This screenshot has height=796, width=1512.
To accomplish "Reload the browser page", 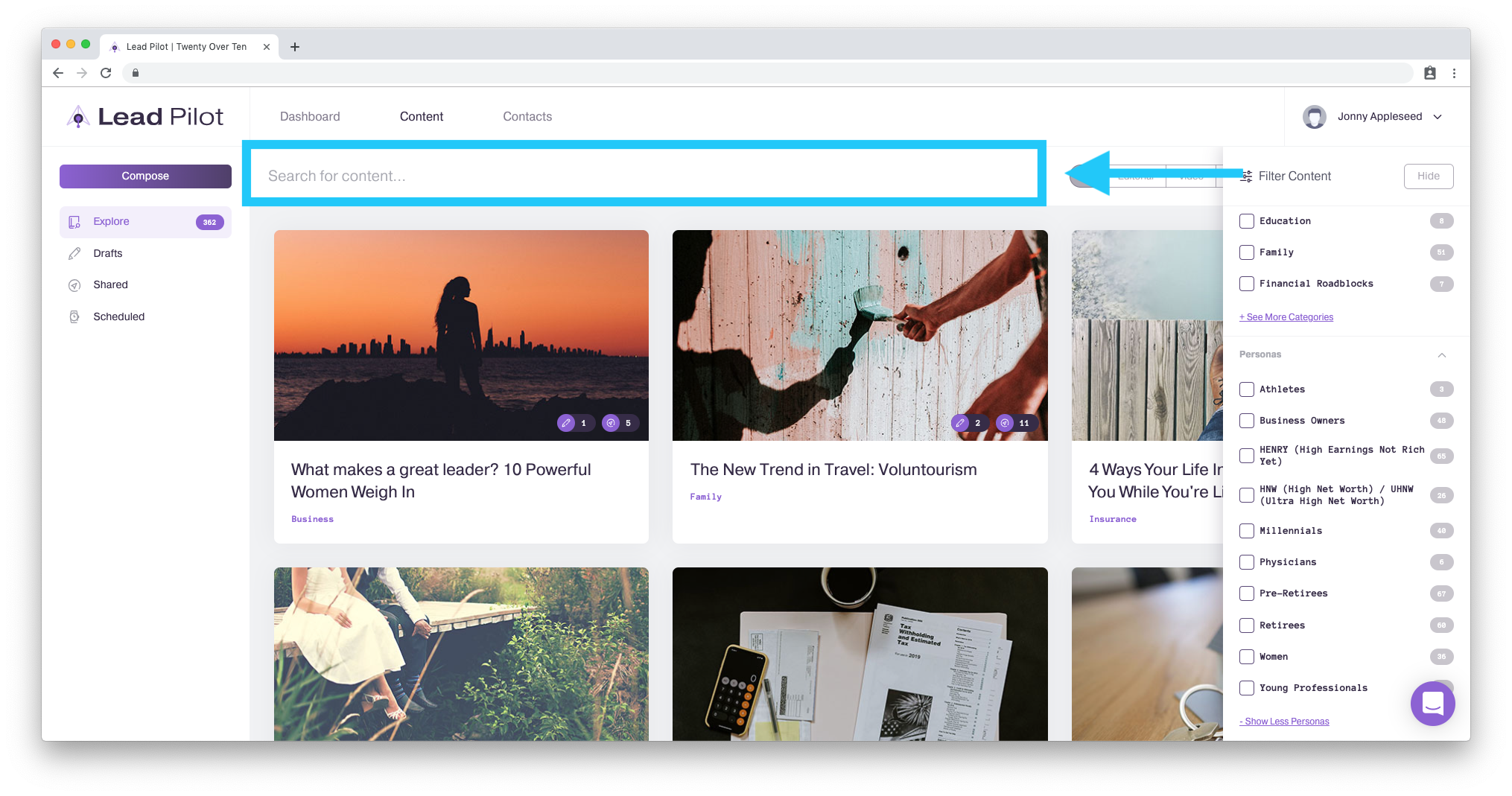I will [x=106, y=73].
